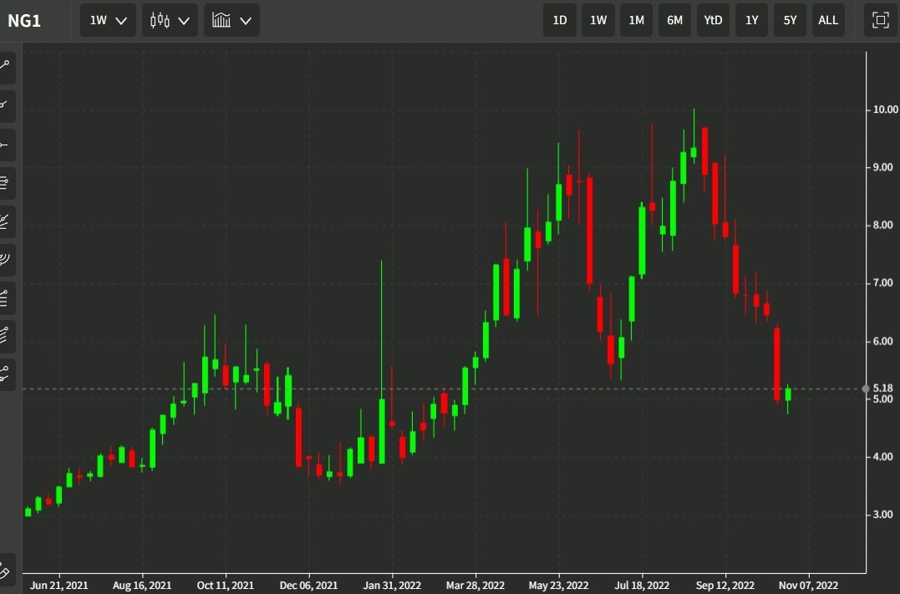
Task: Click the 4.00 price axis label
Action: tap(882, 457)
